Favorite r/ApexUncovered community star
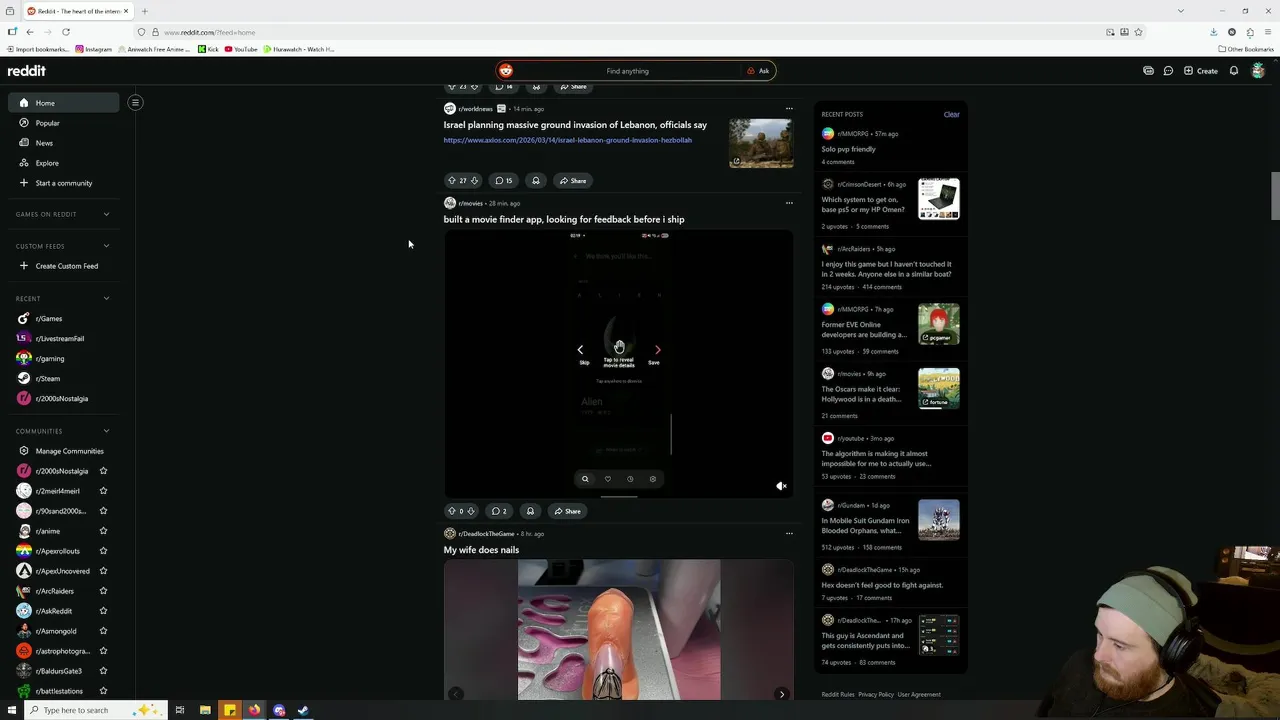1280x720 pixels. (x=103, y=571)
